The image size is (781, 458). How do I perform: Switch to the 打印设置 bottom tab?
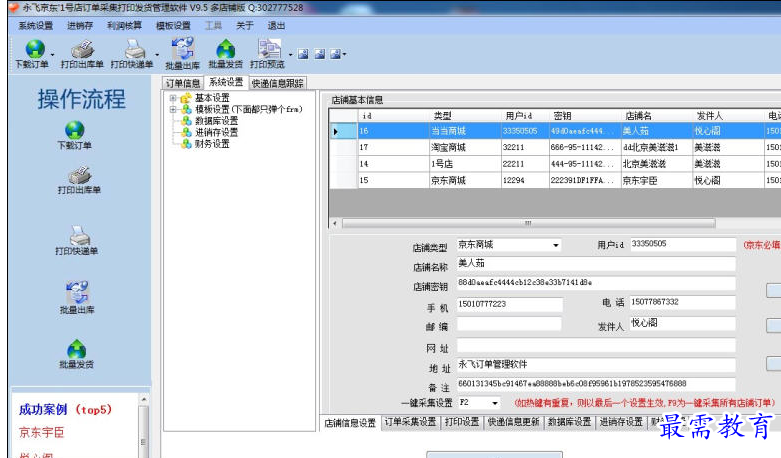462,422
